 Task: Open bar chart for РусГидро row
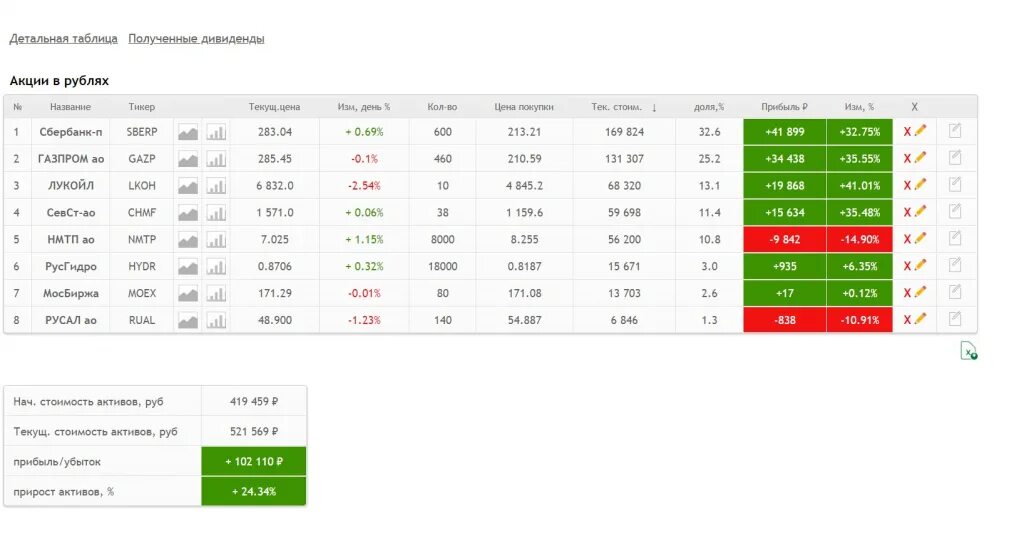tap(216, 267)
